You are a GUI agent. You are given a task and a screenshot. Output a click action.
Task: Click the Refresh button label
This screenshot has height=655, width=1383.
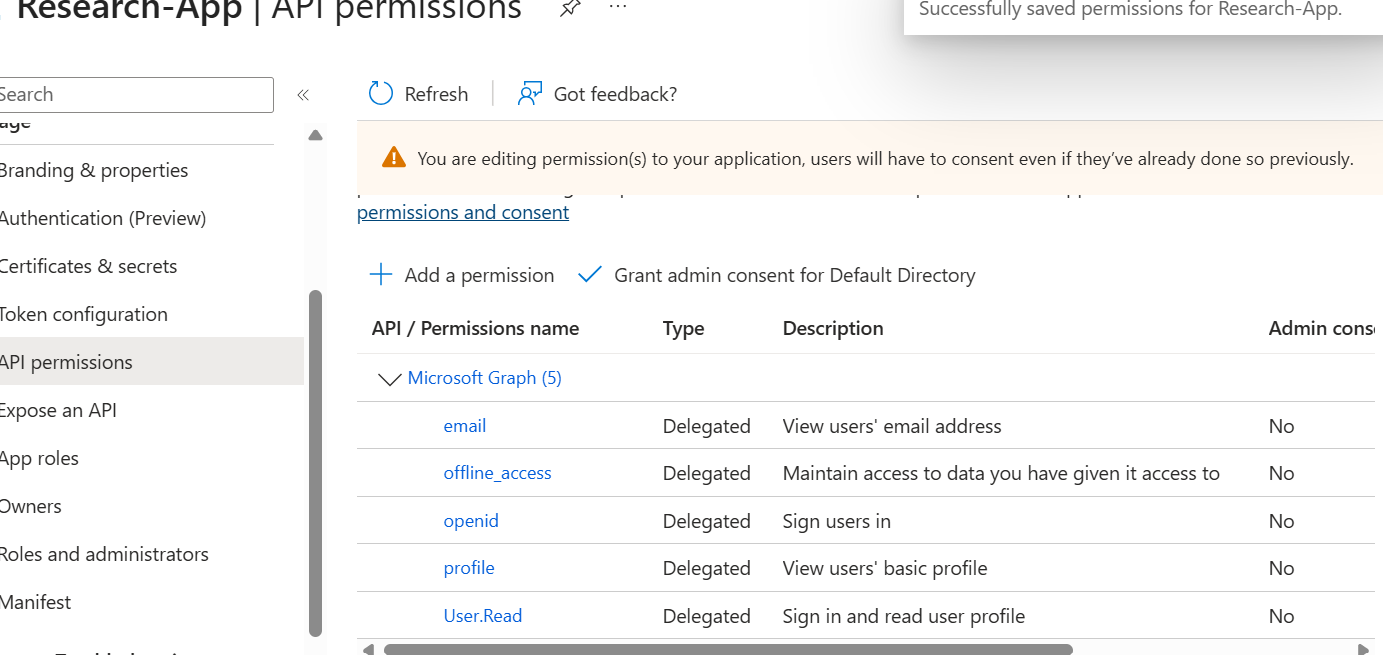pos(436,94)
